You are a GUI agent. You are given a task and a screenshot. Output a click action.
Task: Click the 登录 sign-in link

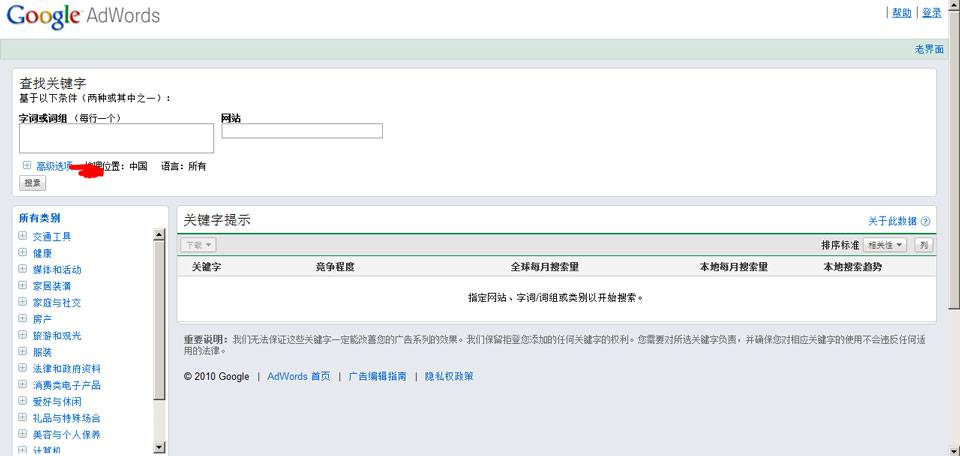pyautogui.click(x=931, y=13)
